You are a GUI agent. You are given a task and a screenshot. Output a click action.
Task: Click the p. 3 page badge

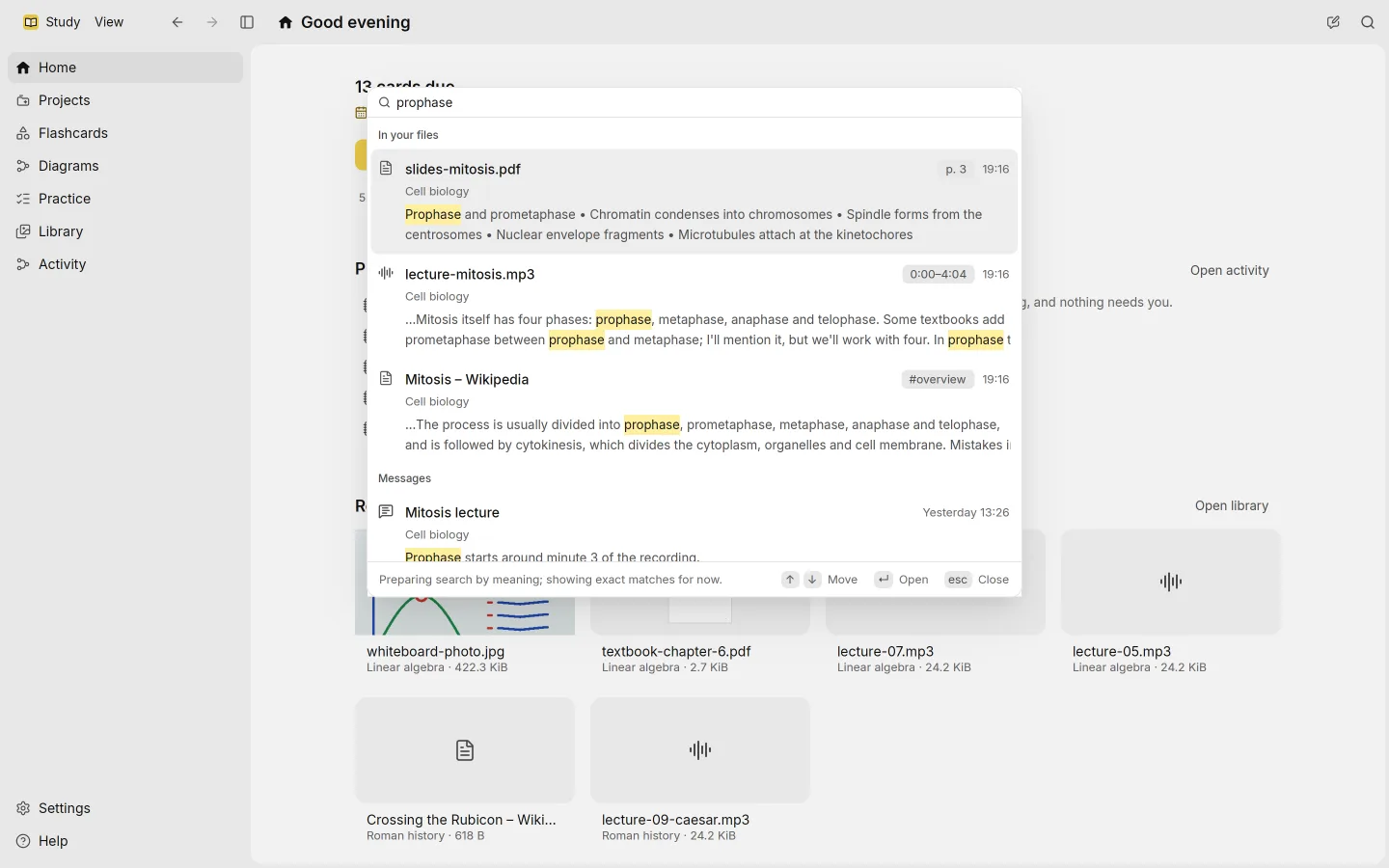[x=956, y=170]
